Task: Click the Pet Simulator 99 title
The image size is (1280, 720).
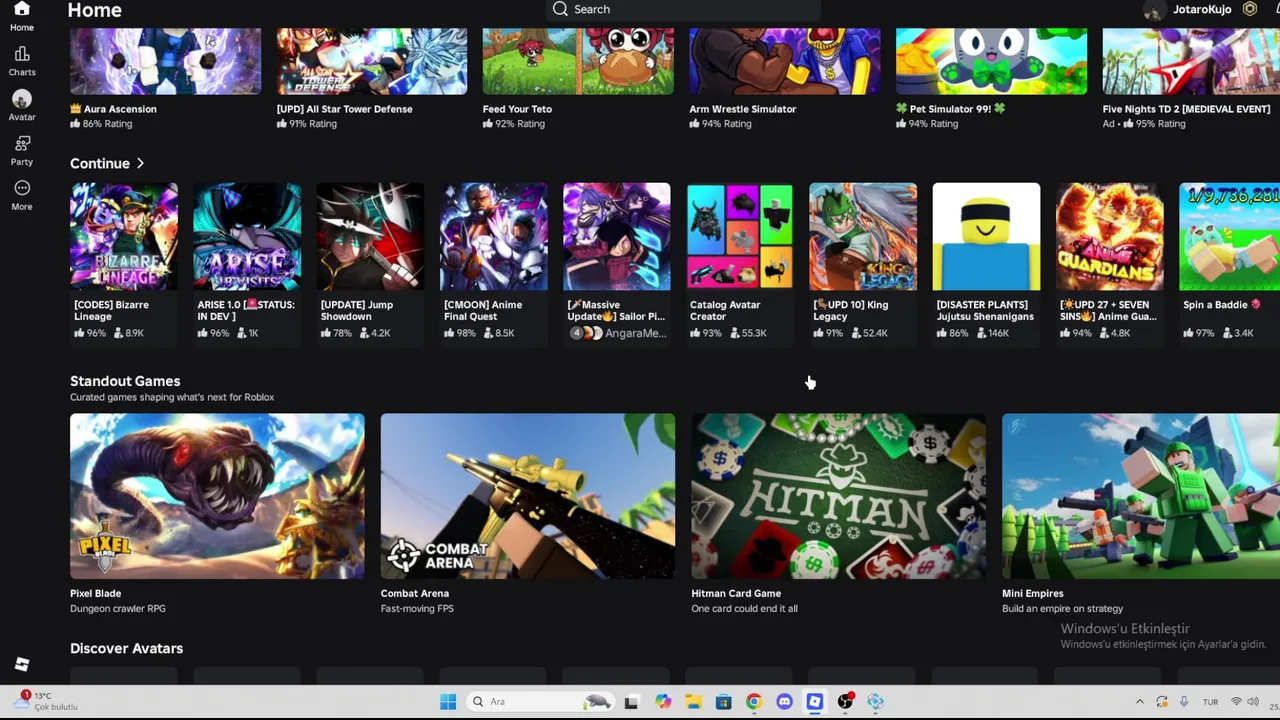Action: (x=950, y=109)
